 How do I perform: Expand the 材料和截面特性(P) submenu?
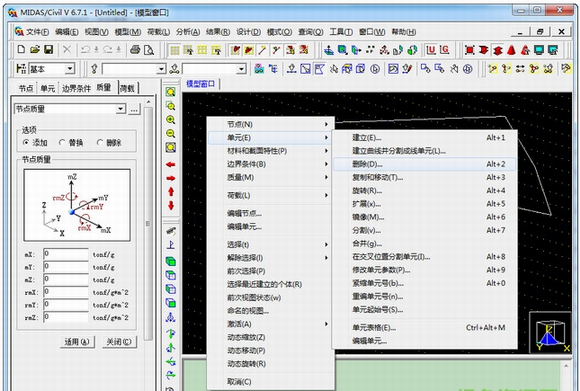click(x=271, y=151)
